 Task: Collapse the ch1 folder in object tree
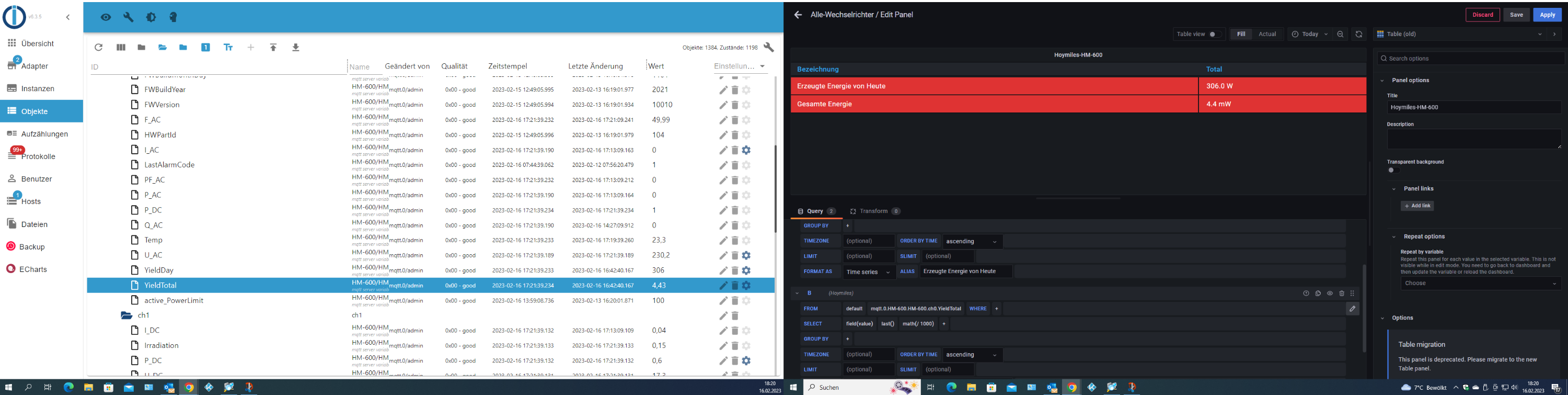coord(126,316)
